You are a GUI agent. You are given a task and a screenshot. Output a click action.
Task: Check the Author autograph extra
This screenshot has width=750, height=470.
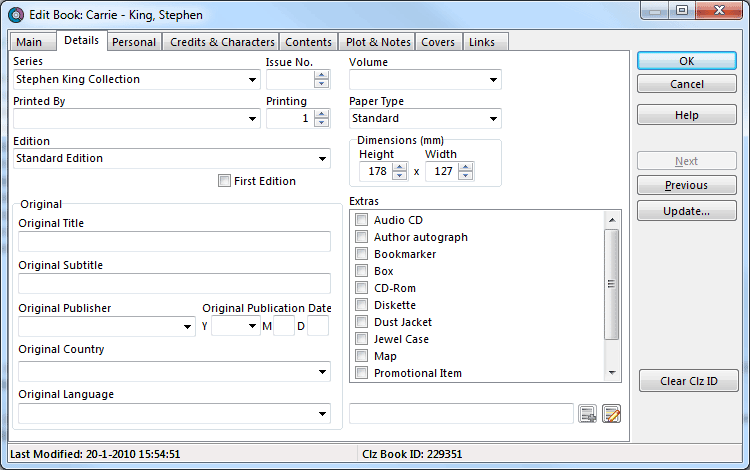(362, 237)
